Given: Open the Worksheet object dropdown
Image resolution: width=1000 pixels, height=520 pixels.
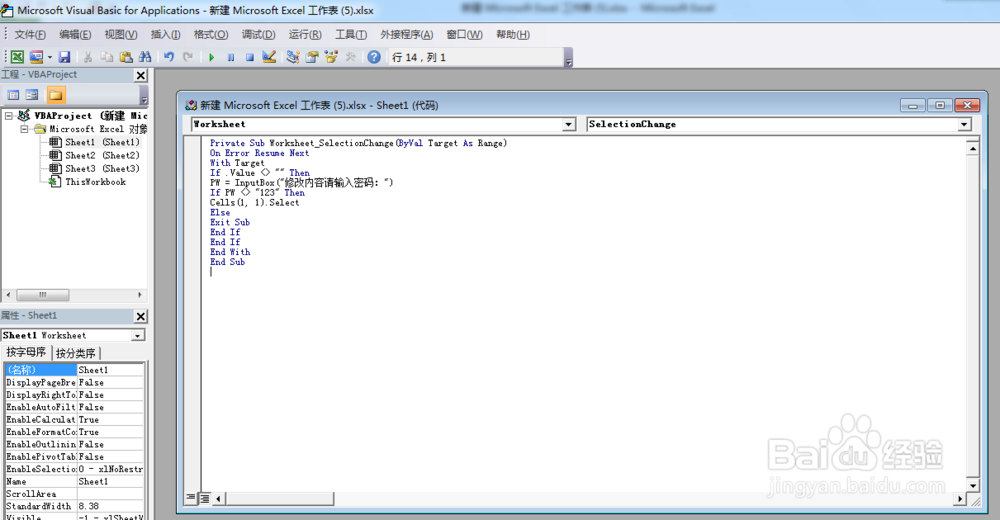Looking at the screenshot, I should 569,125.
